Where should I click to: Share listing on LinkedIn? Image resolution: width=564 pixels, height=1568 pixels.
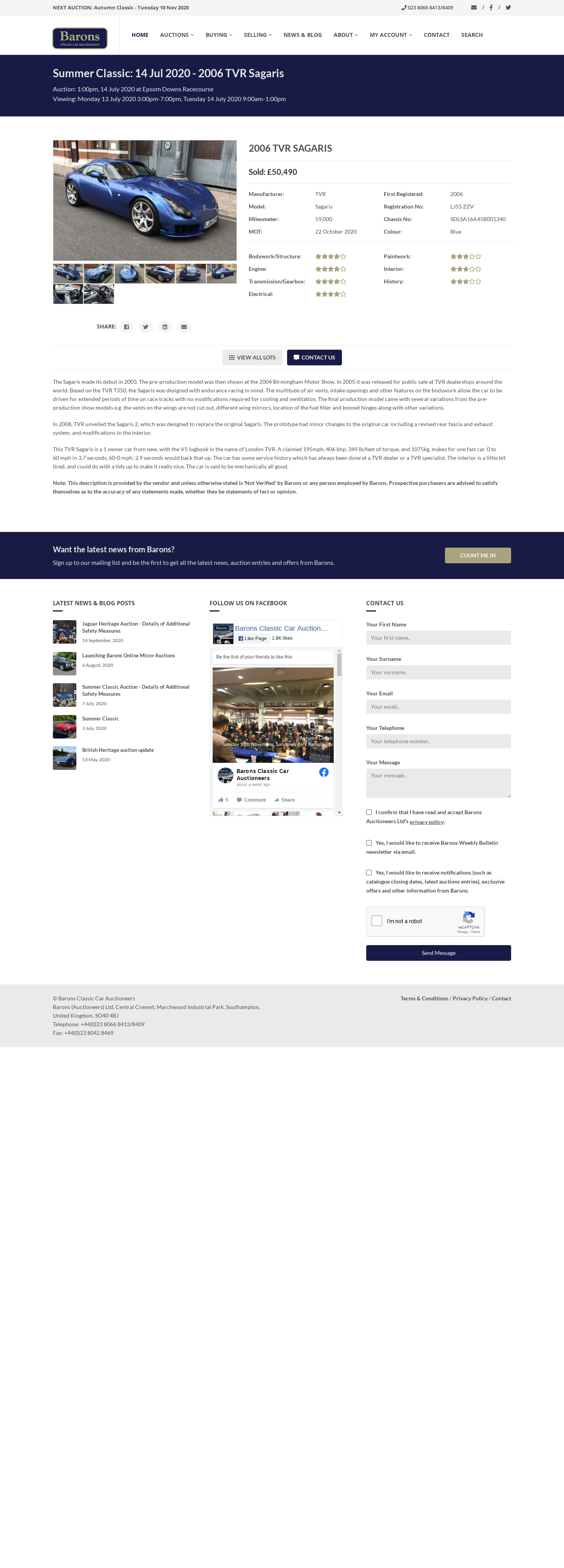[165, 327]
